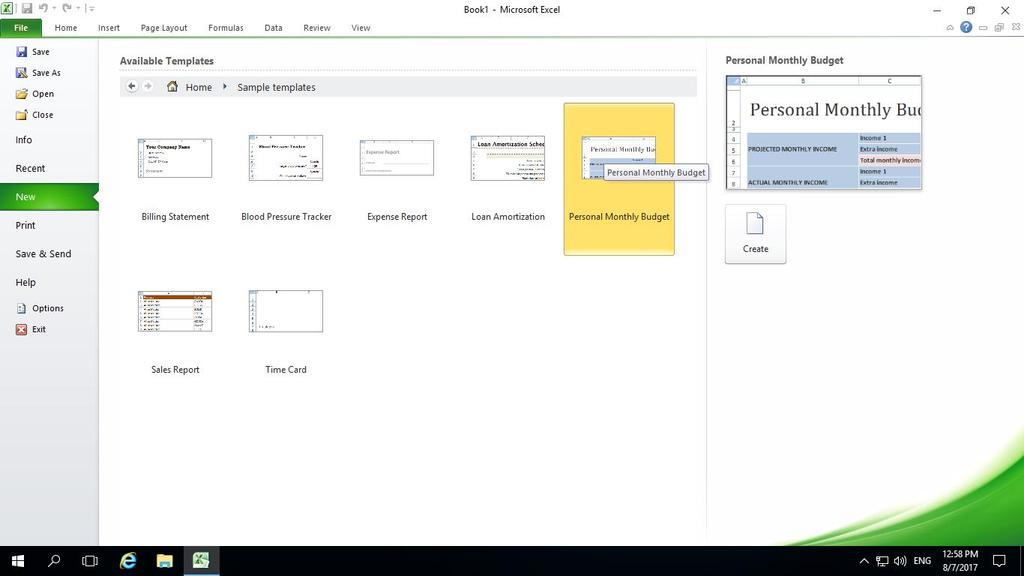Click the Home house icon in the breadcrumb
This screenshot has width=1024, height=576.
coord(172,86)
